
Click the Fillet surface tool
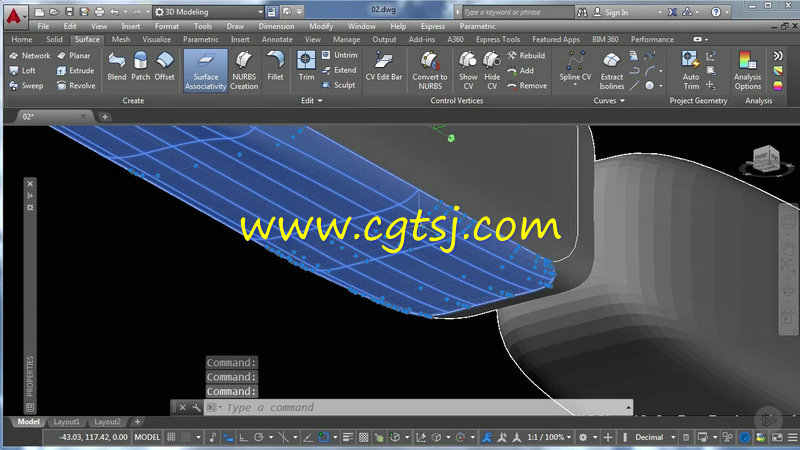point(275,66)
